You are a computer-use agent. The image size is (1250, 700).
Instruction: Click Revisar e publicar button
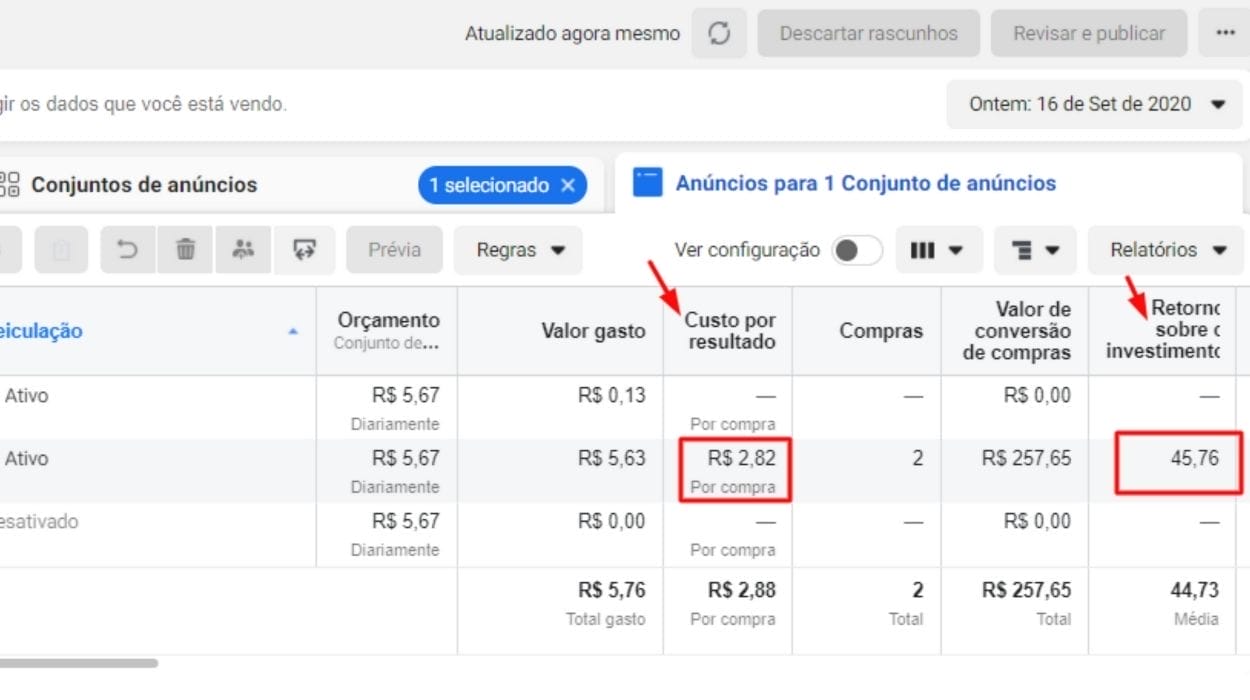pos(1088,33)
